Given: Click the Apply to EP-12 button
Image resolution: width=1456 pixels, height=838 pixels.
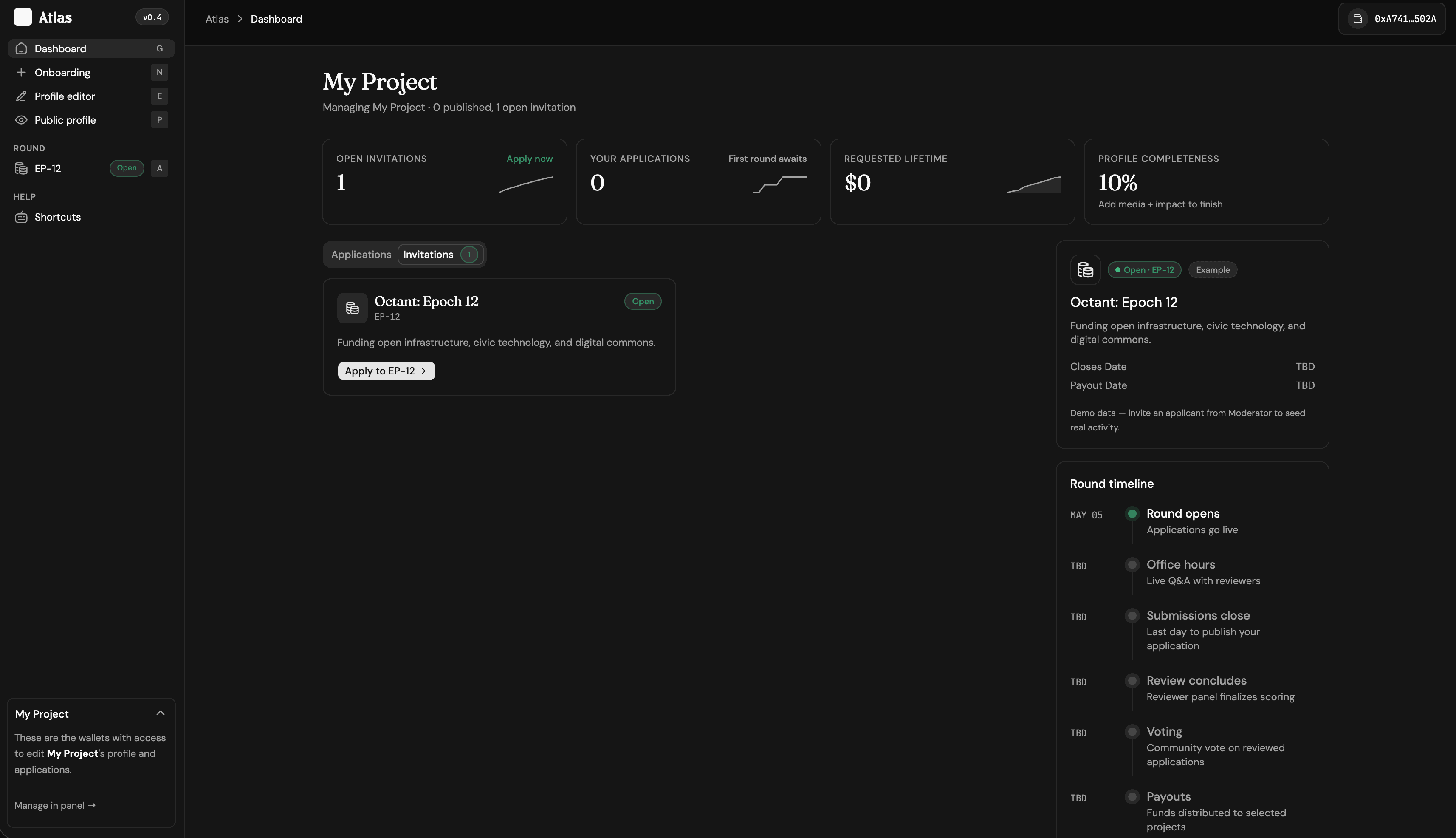Looking at the screenshot, I should [386, 371].
